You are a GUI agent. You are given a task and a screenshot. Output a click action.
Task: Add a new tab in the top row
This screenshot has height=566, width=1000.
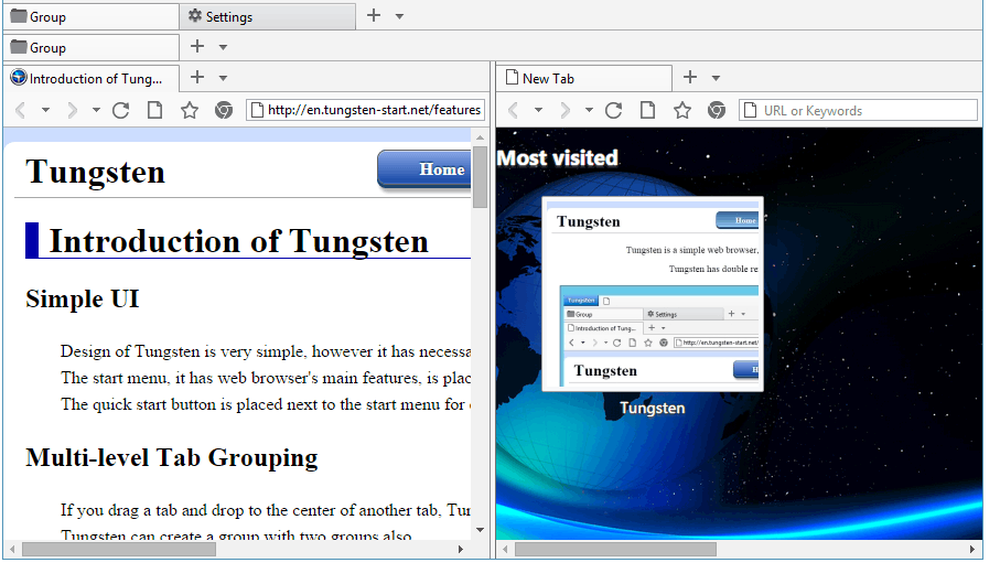pos(374,16)
